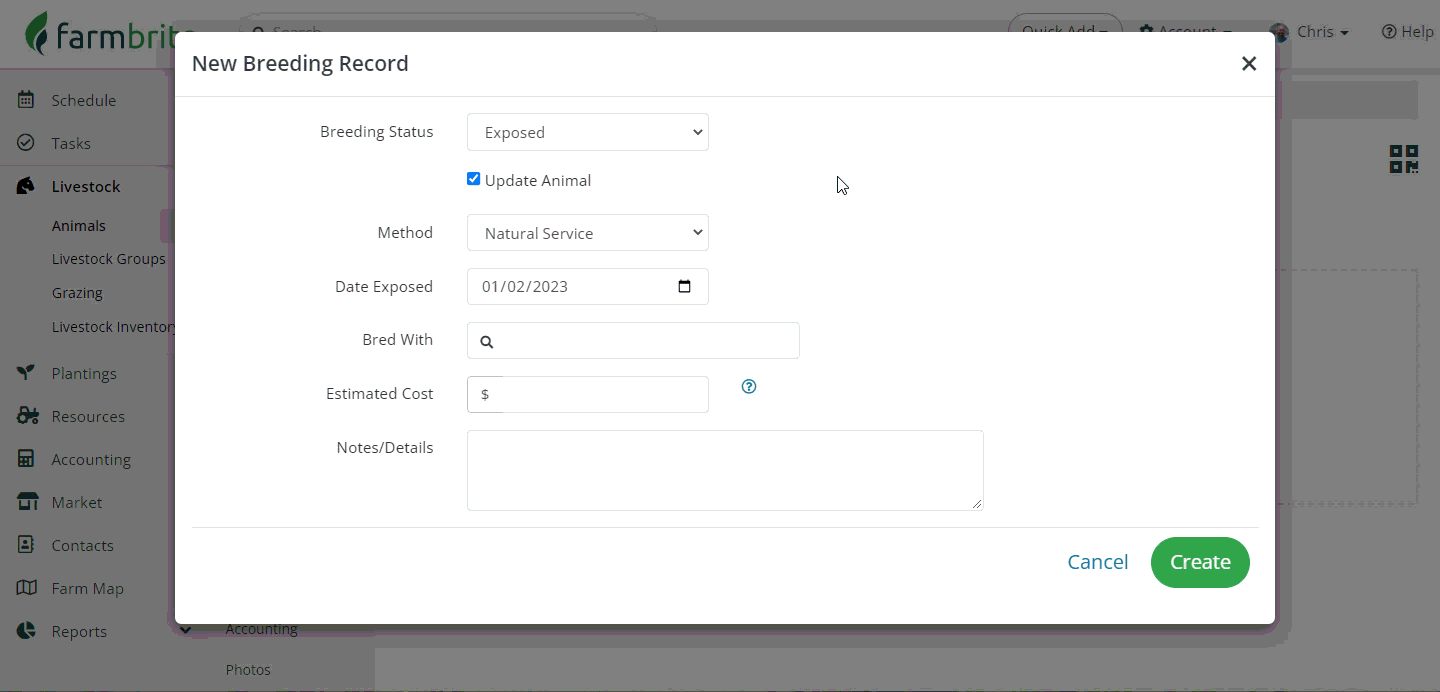Click the Livestock sidebar label
The width and height of the screenshot is (1440, 692).
[x=86, y=186]
